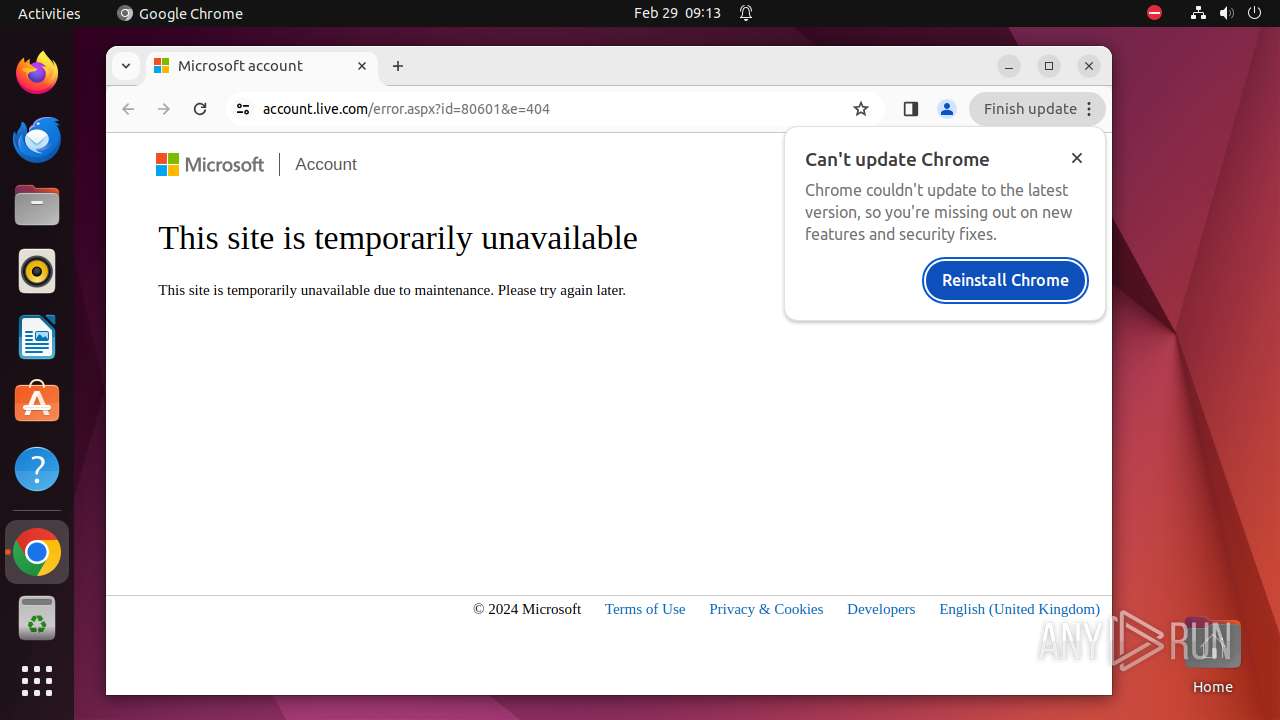The width and height of the screenshot is (1280, 720).
Task: Minimize the Chrome window
Action: pos(1009,66)
